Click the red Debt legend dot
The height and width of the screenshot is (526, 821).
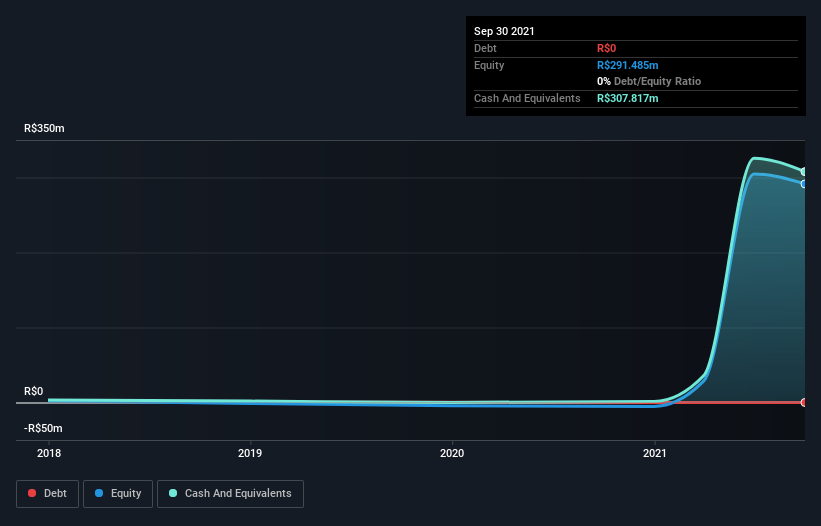coord(32,493)
